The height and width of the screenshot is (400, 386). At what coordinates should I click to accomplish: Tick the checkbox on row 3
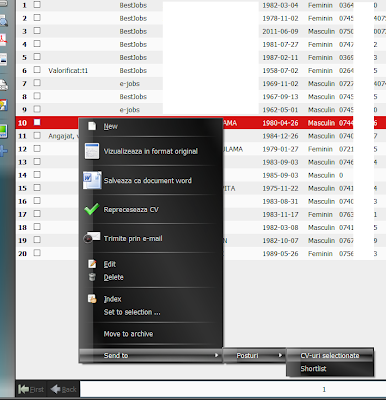coord(37,31)
